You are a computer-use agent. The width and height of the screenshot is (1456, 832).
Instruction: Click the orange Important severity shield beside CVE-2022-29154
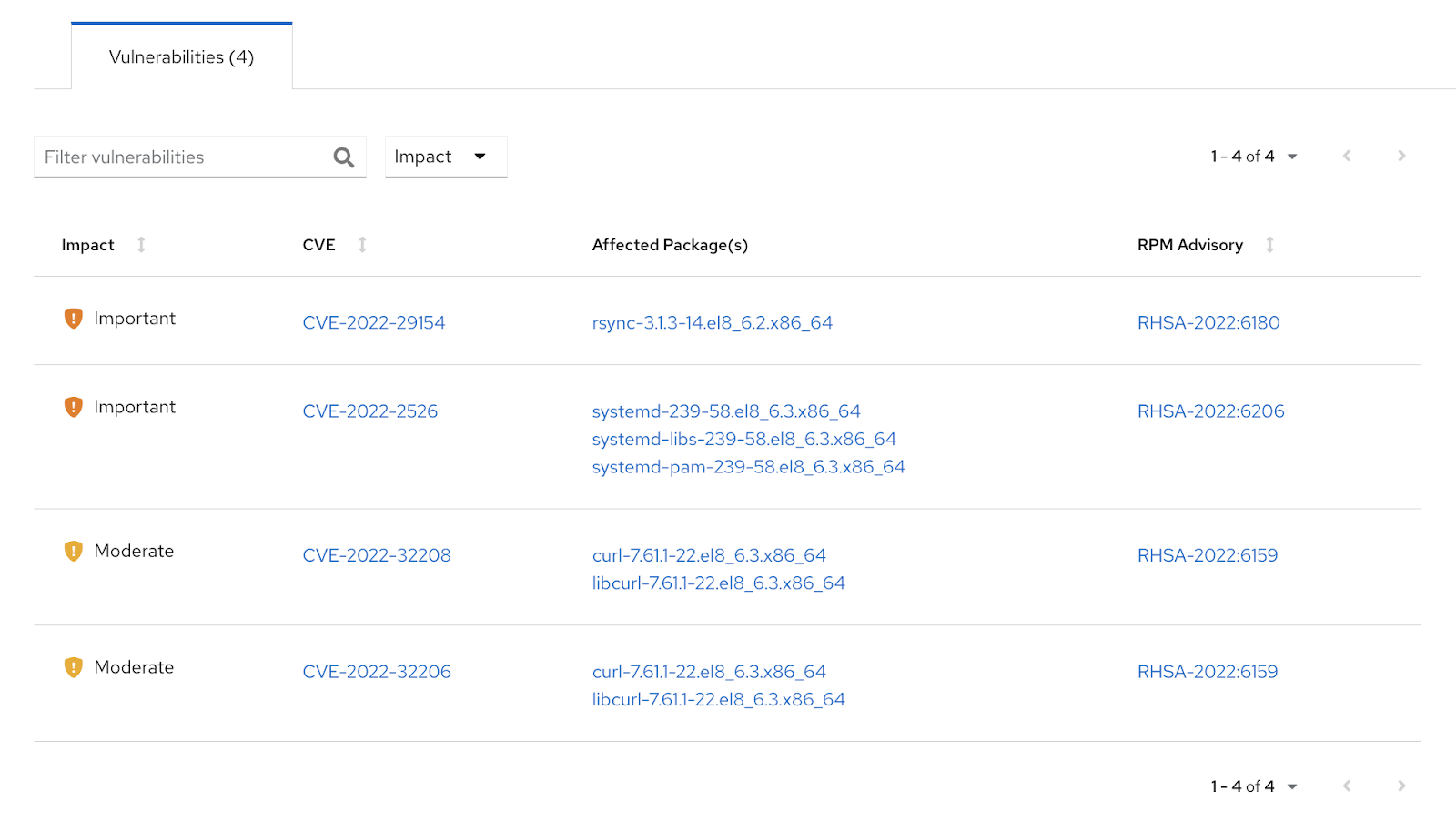click(73, 318)
